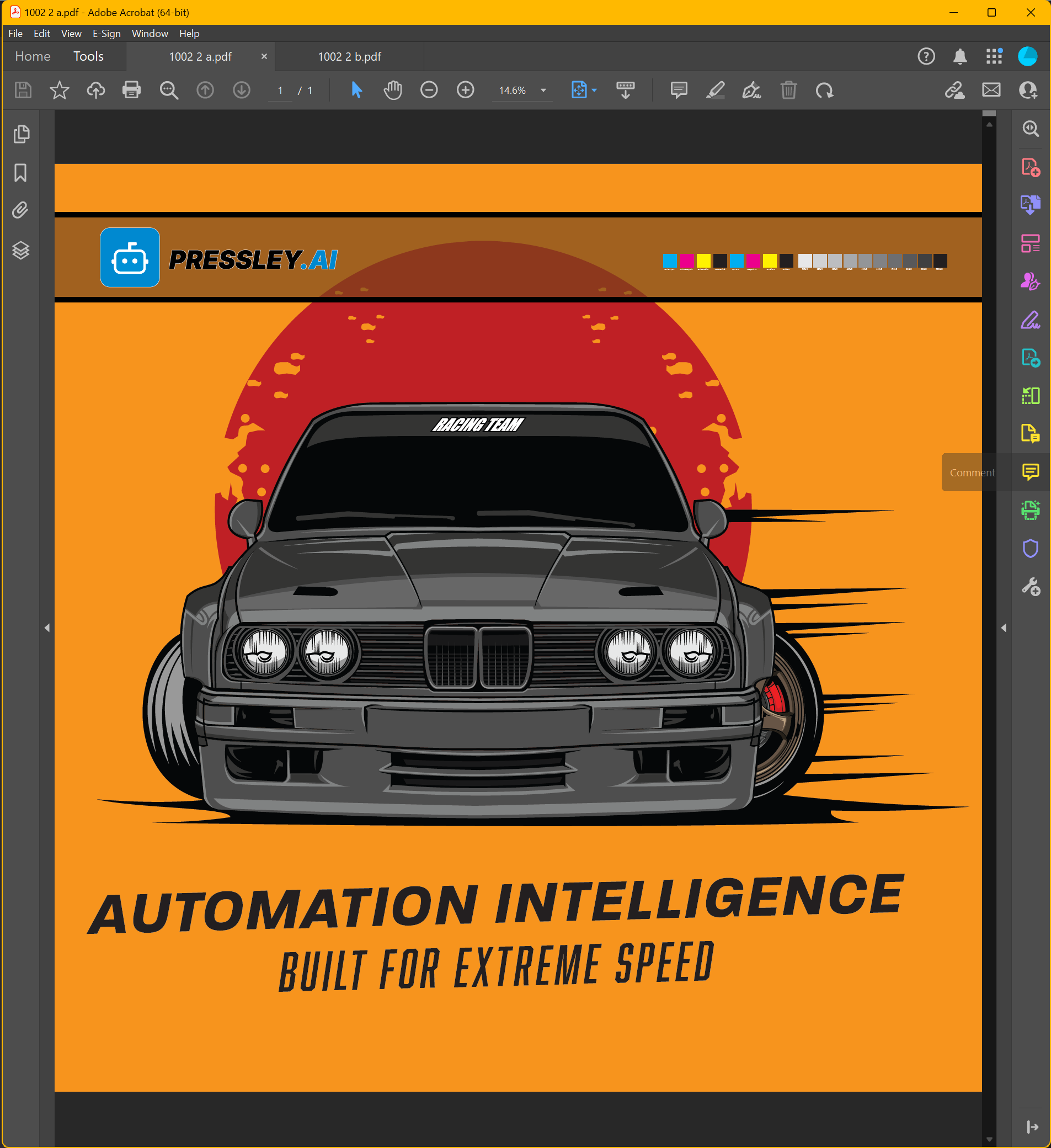Open the notifications bell

coord(960,56)
